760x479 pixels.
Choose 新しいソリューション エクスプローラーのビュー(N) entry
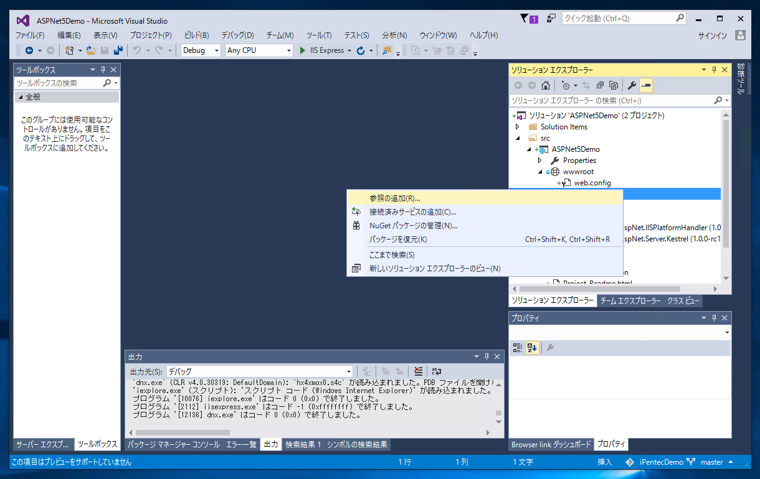pos(485,269)
